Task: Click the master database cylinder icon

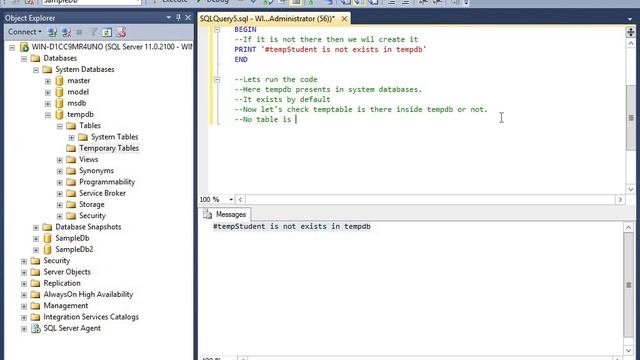Action: tap(60, 81)
